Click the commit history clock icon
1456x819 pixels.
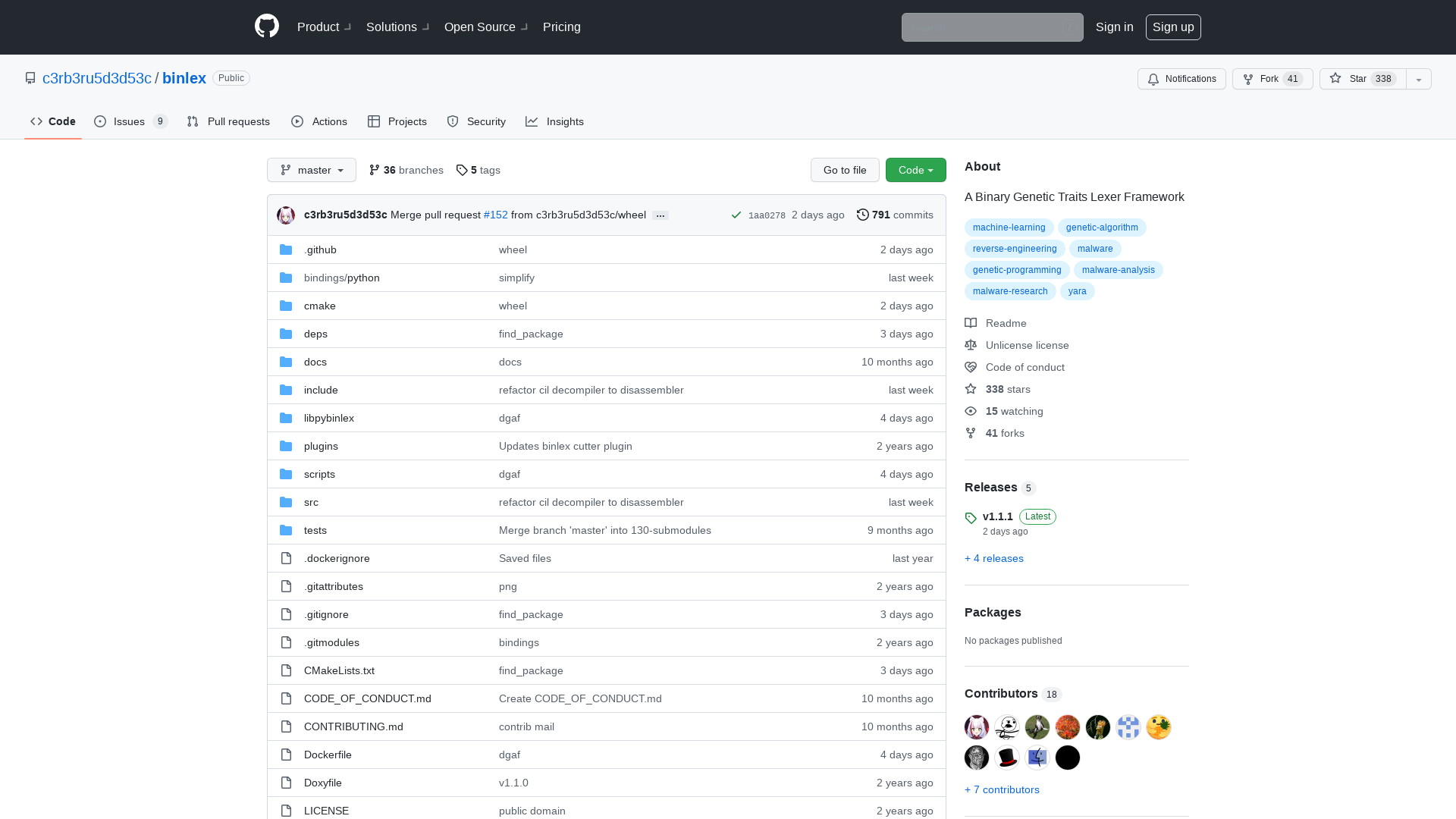point(863,215)
